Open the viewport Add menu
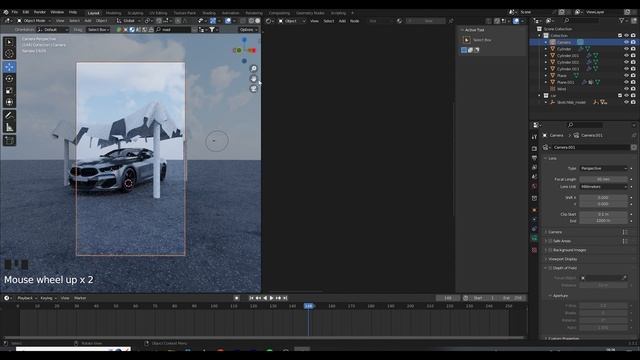 pyautogui.click(x=88, y=20)
